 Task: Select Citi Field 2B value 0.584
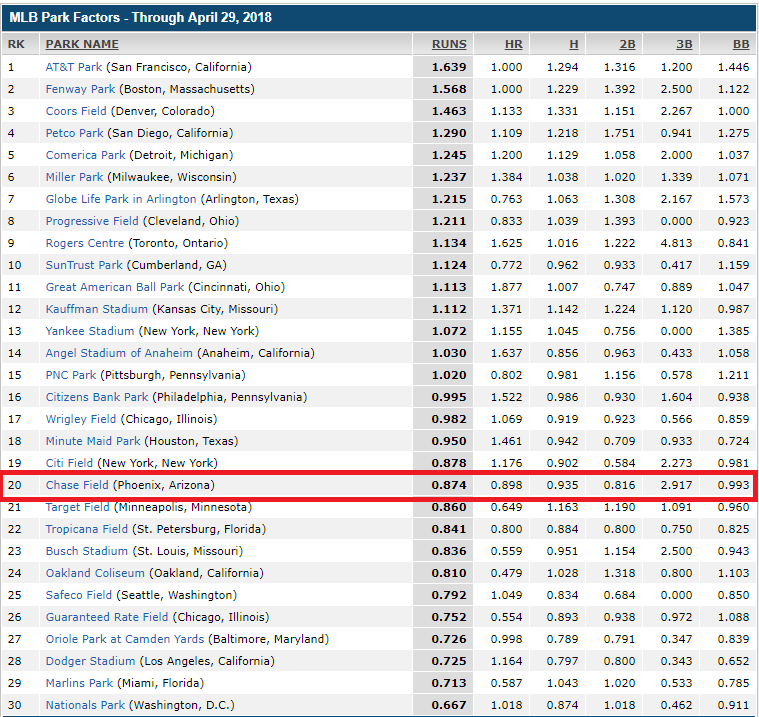pyautogui.click(x=619, y=463)
